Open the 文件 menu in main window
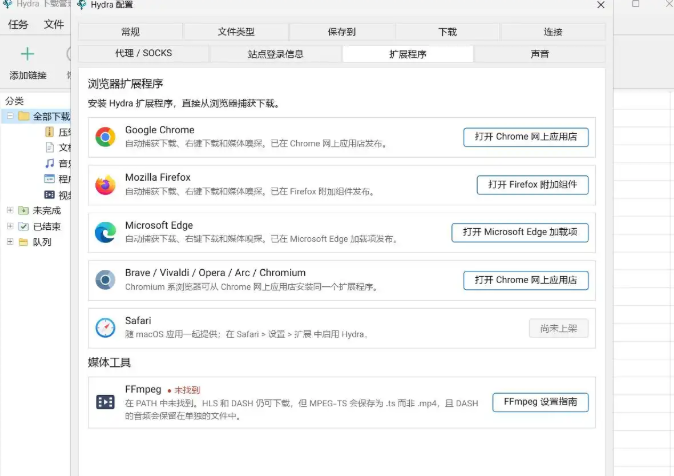 tap(54, 25)
